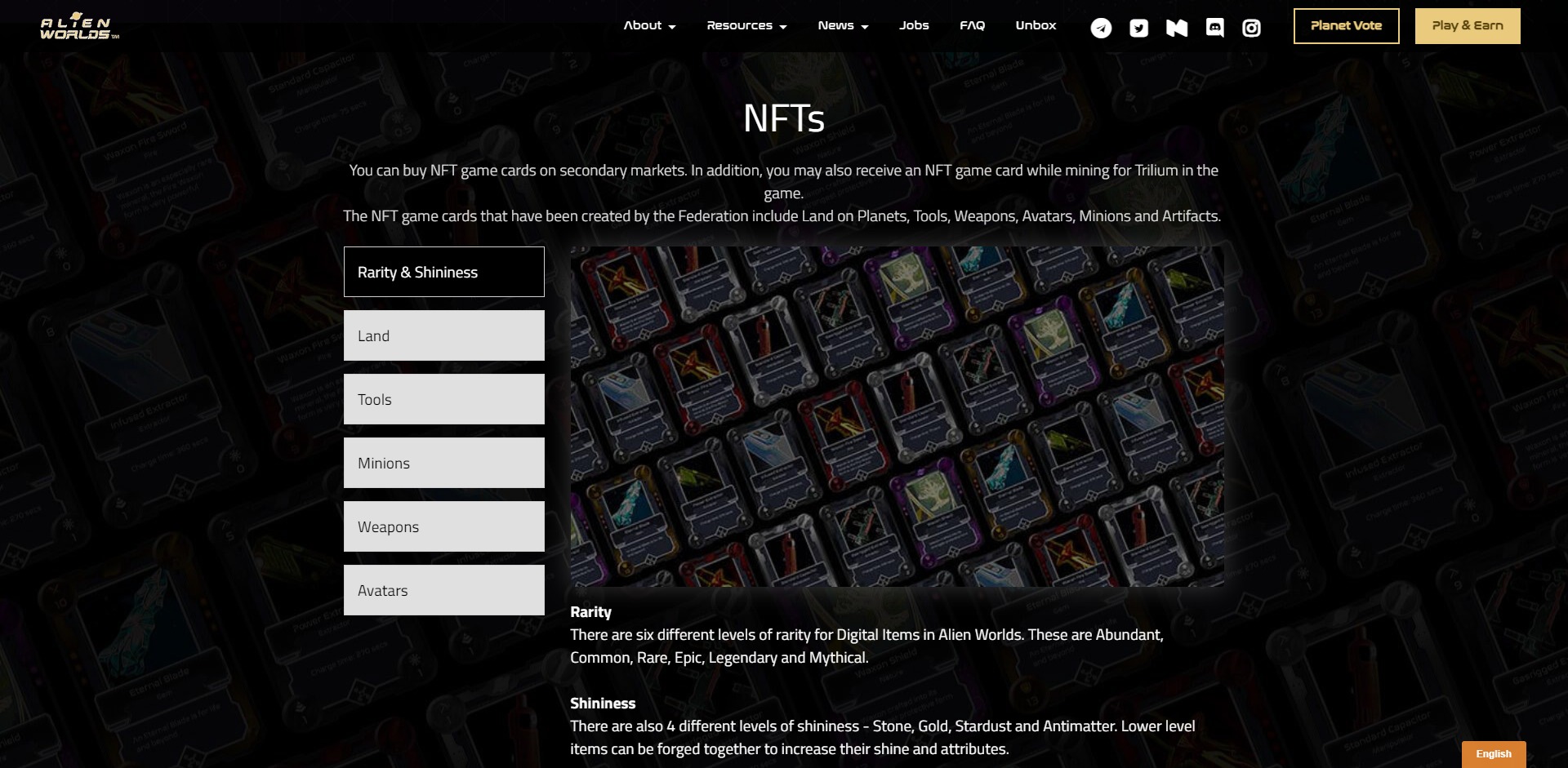Select the Rarity & Shininess tab
Image resolution: width=1568 pixels, height=768 pixels.
click(444, 272)
